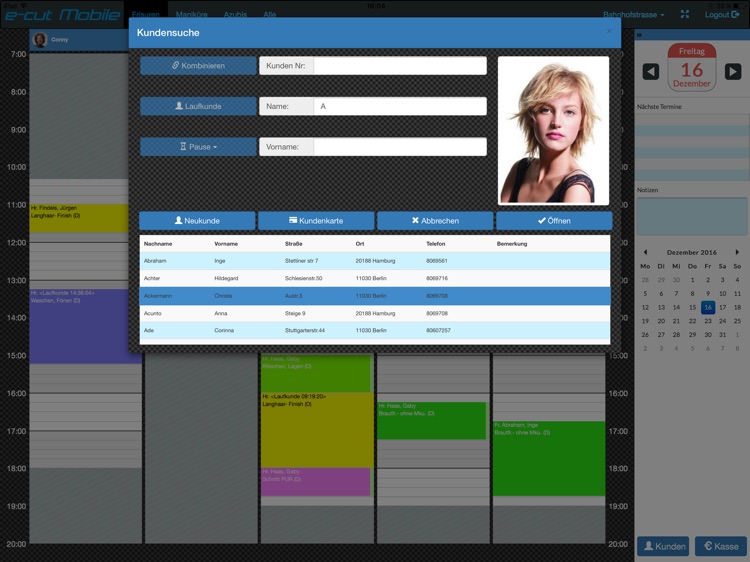This screenshot has width=750, height=562.
Task: Go to next day arrow
Action: (733, 72)
